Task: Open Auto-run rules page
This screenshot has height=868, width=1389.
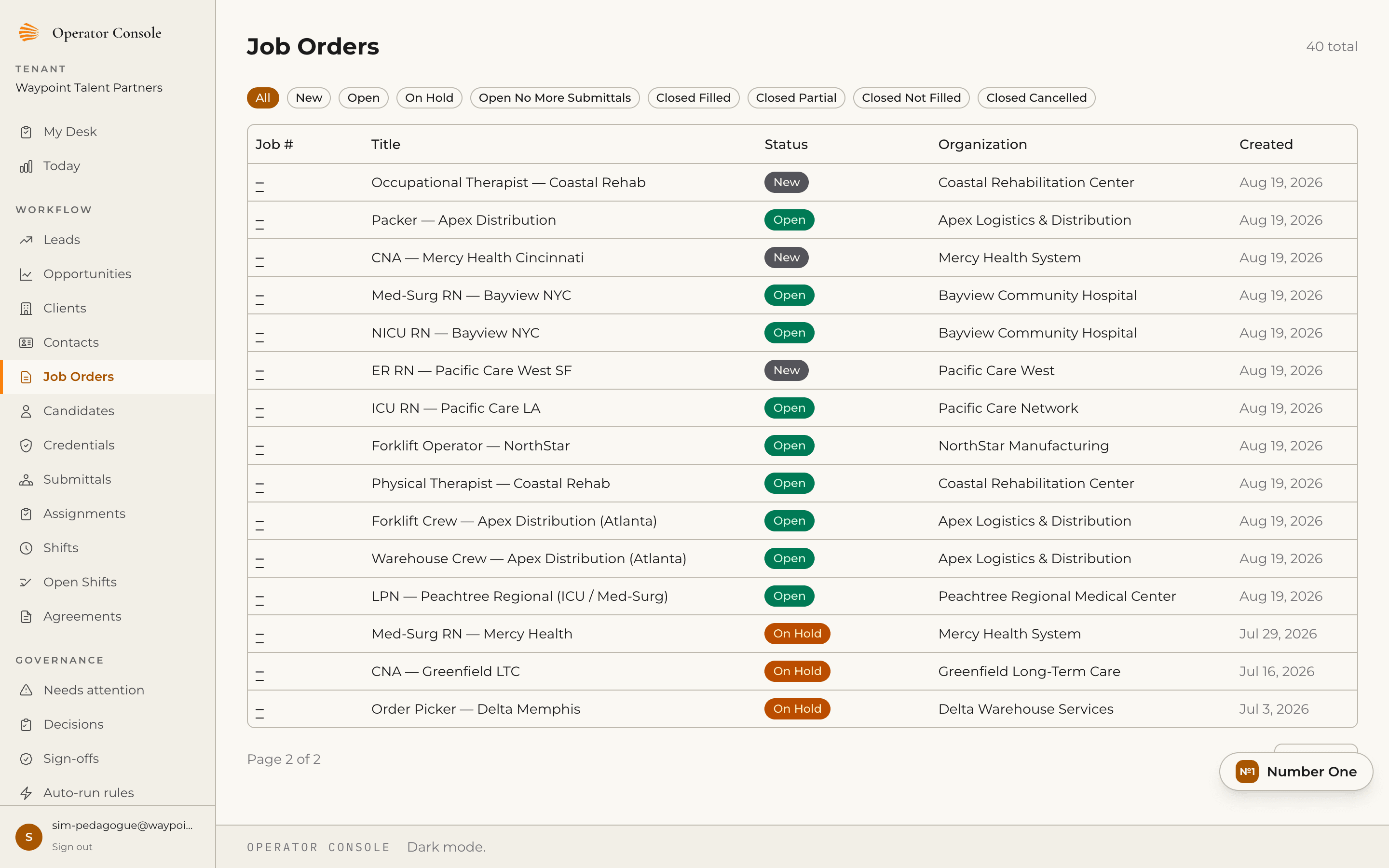Action: coord(108,793)
